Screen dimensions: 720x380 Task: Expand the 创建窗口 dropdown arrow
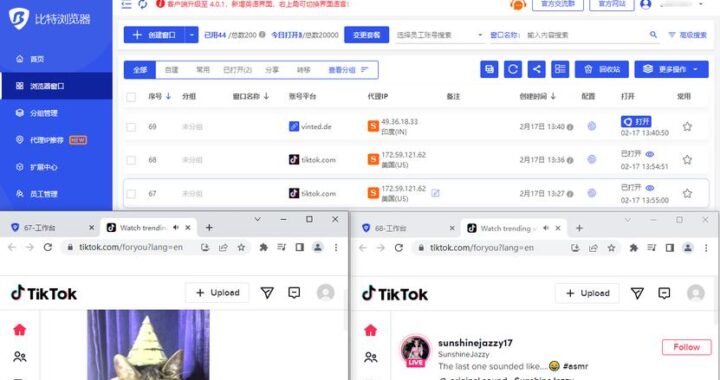point(191,35)
